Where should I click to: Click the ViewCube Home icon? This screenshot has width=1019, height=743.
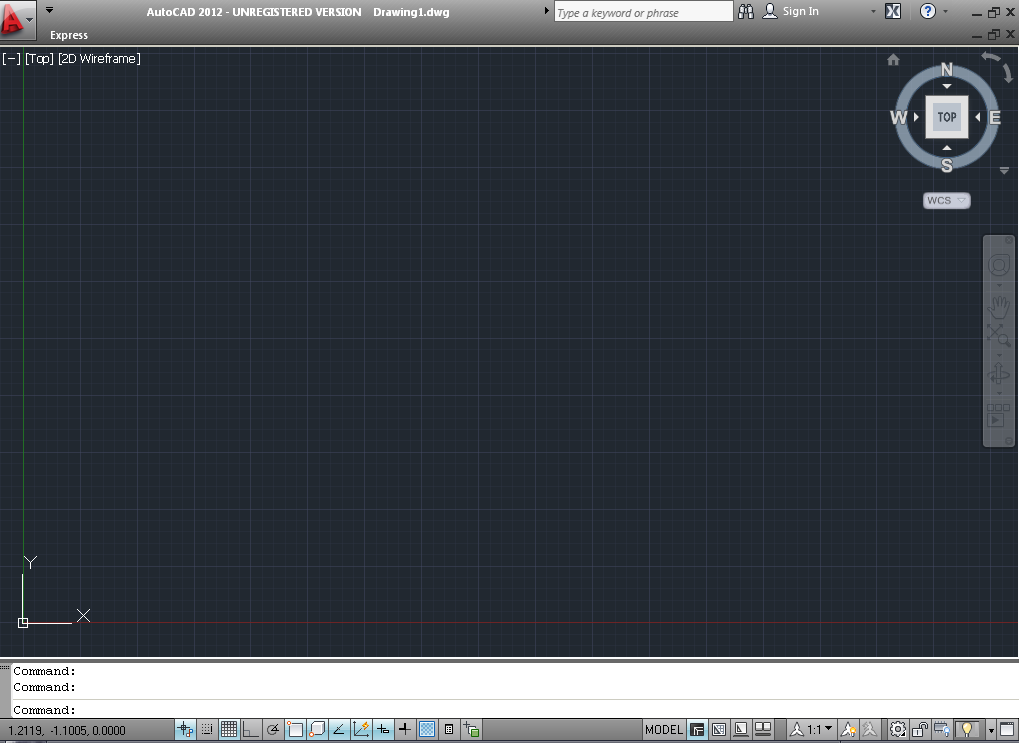coord(894,60)
